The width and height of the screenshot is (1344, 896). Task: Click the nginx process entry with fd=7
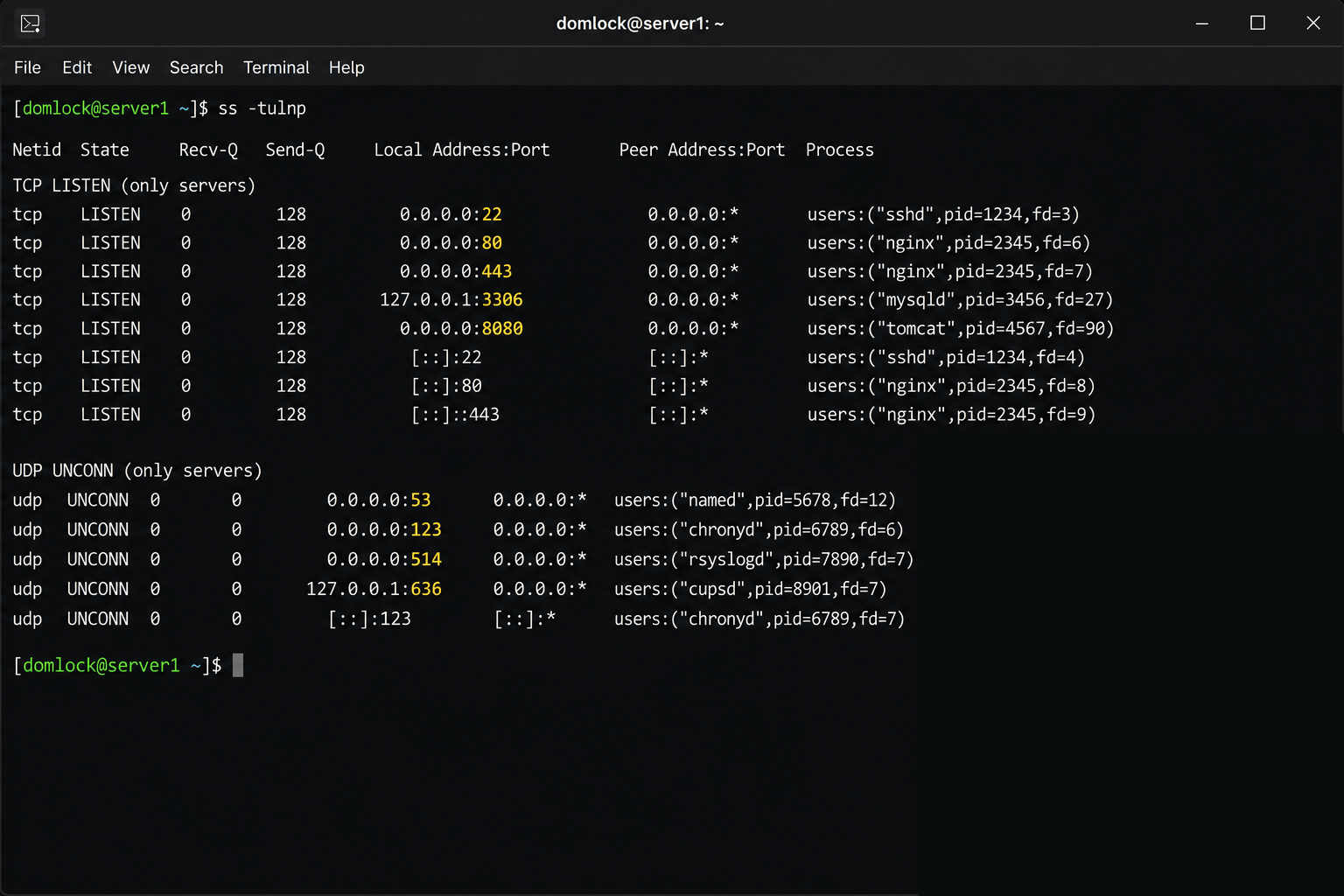tap(949, 271)
